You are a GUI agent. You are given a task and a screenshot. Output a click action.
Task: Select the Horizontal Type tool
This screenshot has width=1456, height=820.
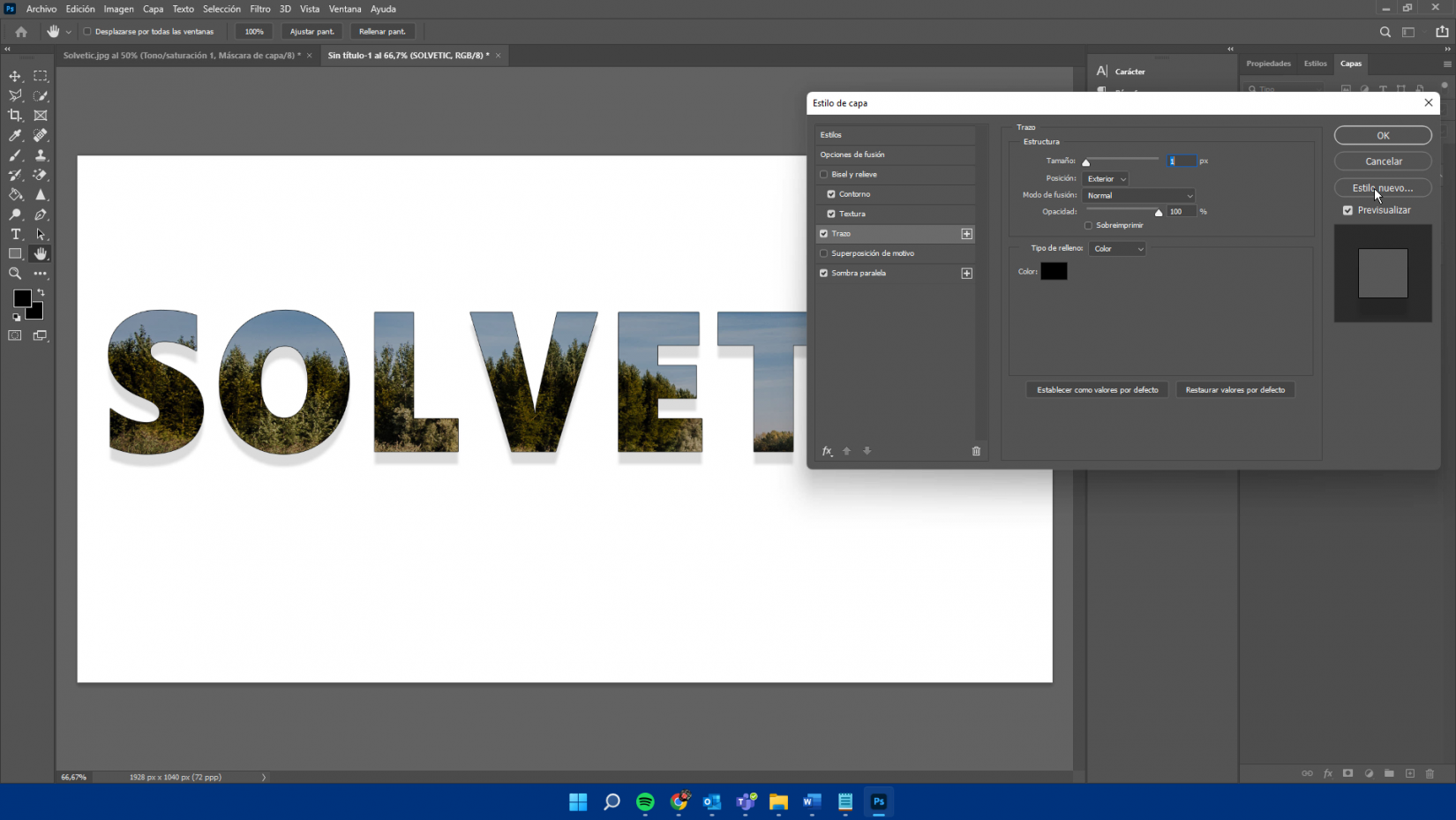(x=15, y=235)
